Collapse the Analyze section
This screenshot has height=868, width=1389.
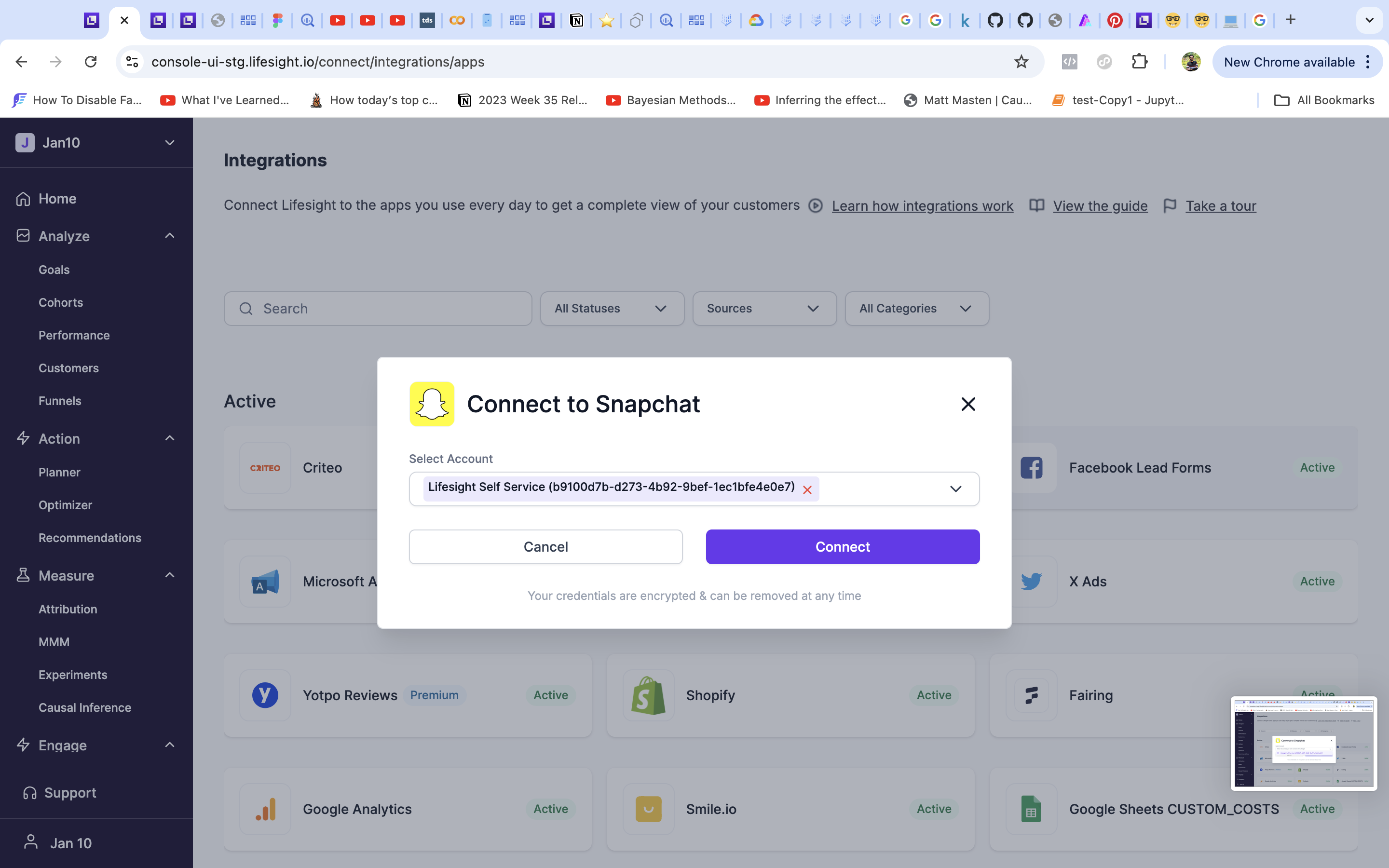pos(169,236)
